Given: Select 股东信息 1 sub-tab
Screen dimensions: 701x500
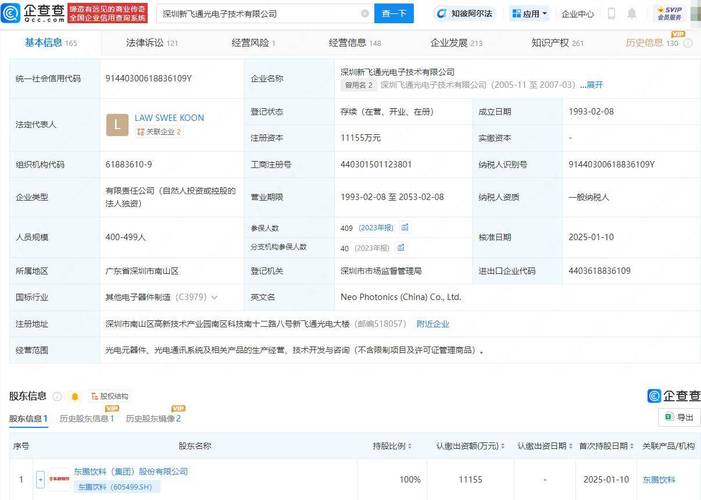Looking at the screenshot, I should (x=28, y=419).
